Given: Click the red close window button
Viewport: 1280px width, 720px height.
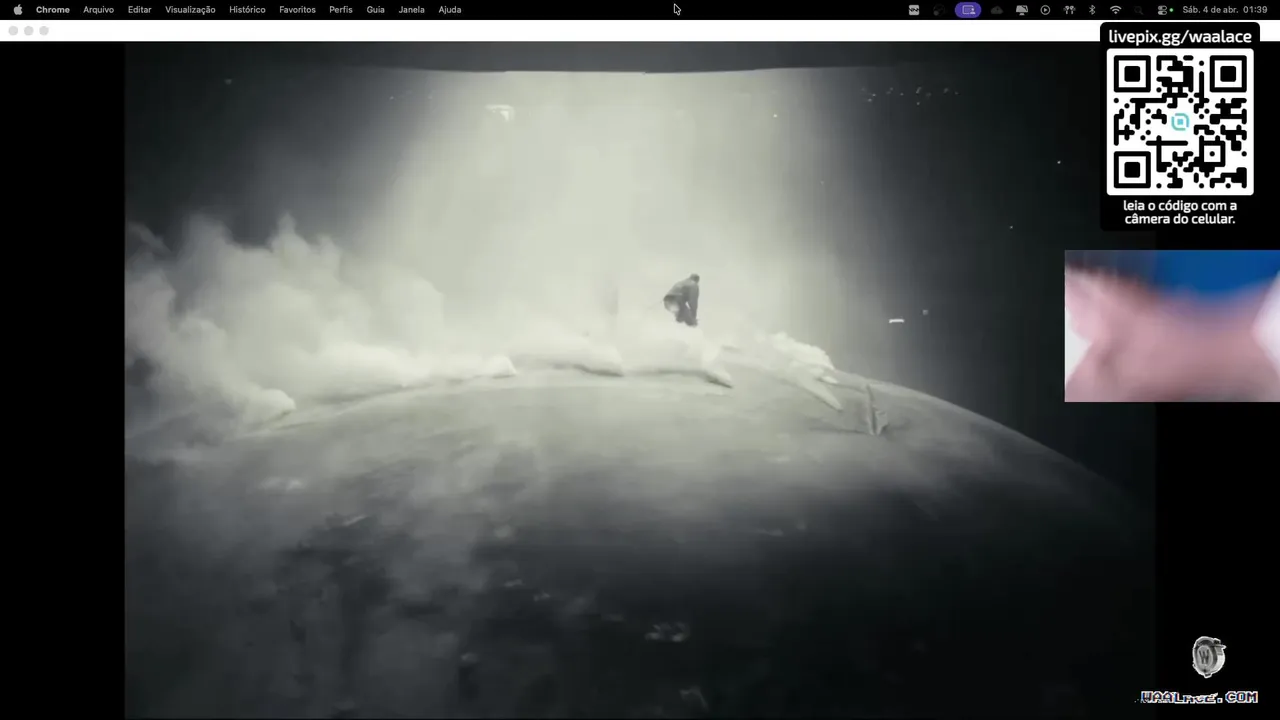Looking at the screenshot, I should pos(13,31).
